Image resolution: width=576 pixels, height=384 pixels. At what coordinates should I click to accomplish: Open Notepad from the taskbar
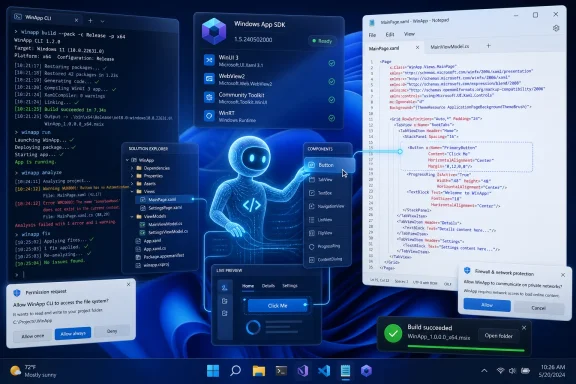click(x=346, y=371)
